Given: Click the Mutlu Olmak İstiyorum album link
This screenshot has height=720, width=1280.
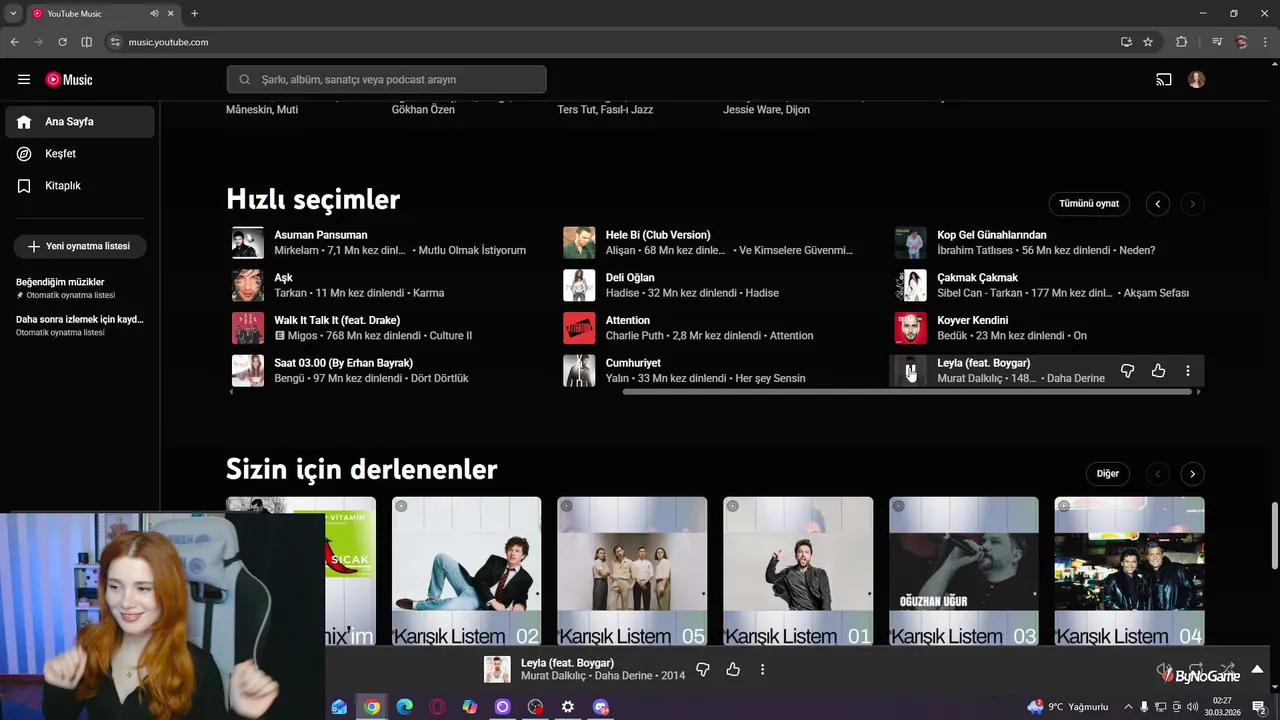Looking at the screenshot, I should 472,250.
